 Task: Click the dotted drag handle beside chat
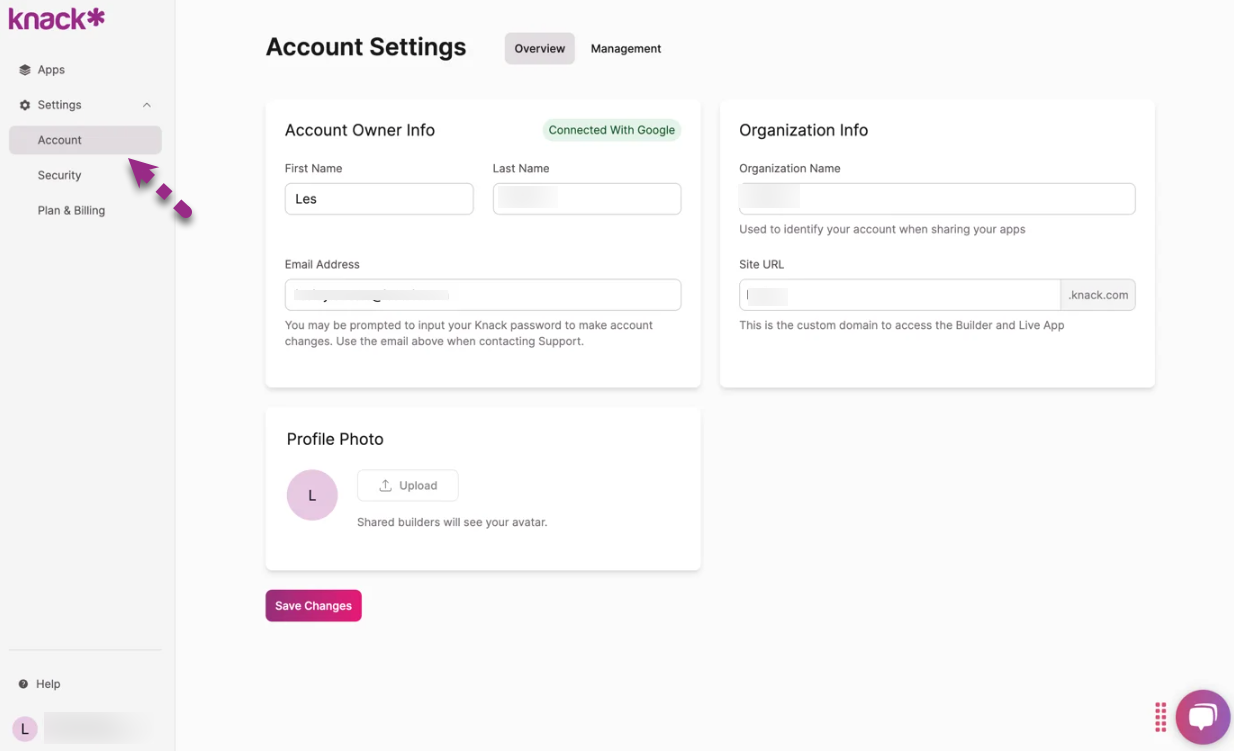[x=1160, y=716]
